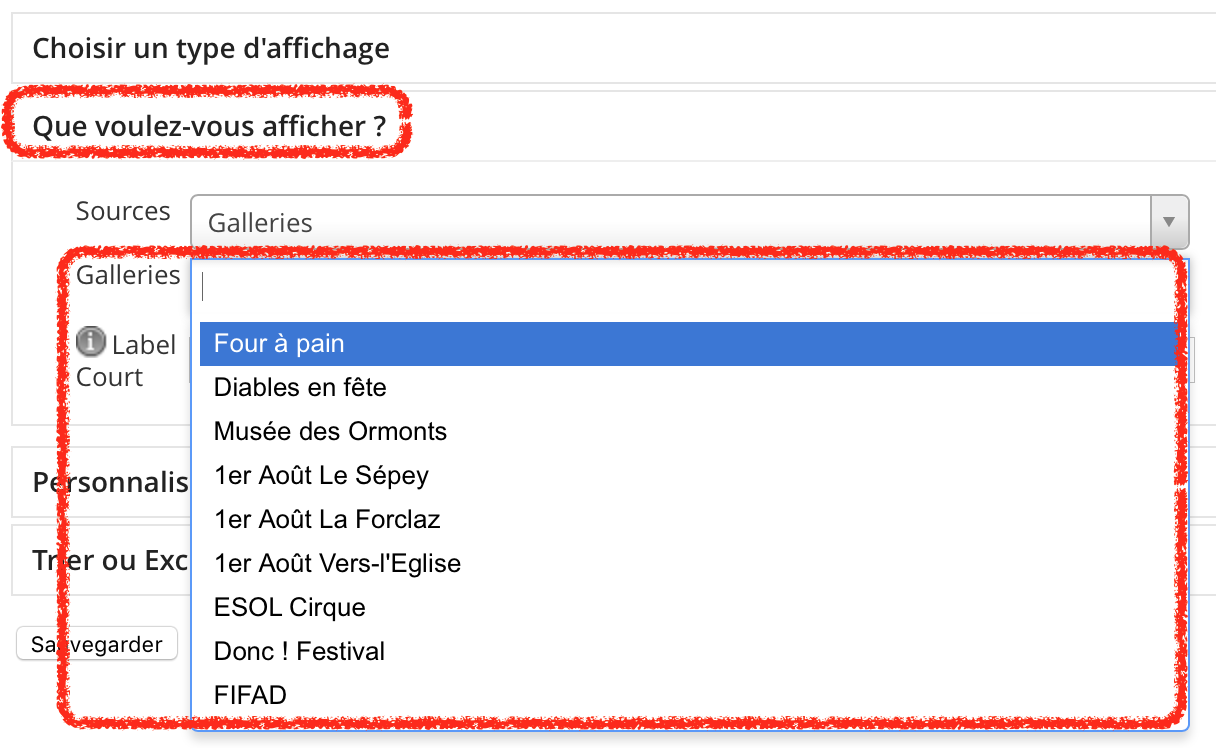Click the Sauvegarder button
Screen dimensions: 1216x748
pyautogui.click(x=97, y=644)
